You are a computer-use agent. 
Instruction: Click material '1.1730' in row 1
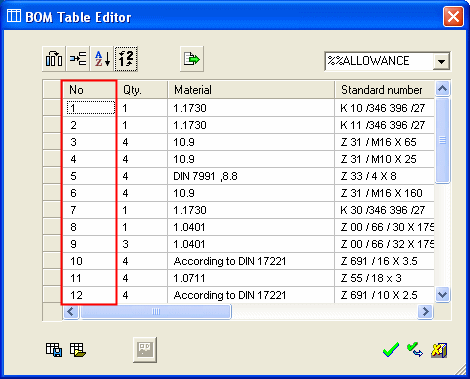251,108
